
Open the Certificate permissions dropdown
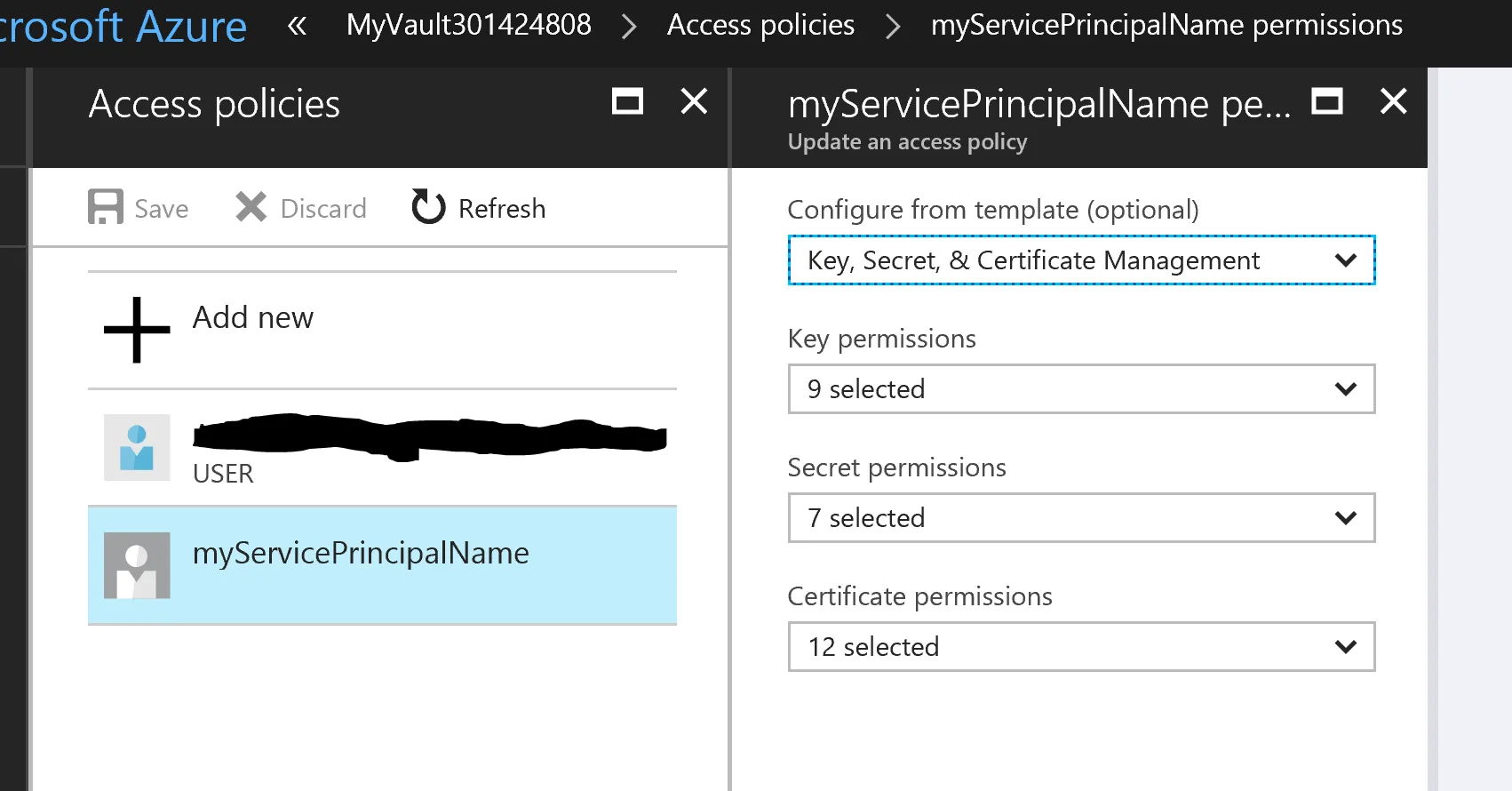click(x=1080, y=647)
